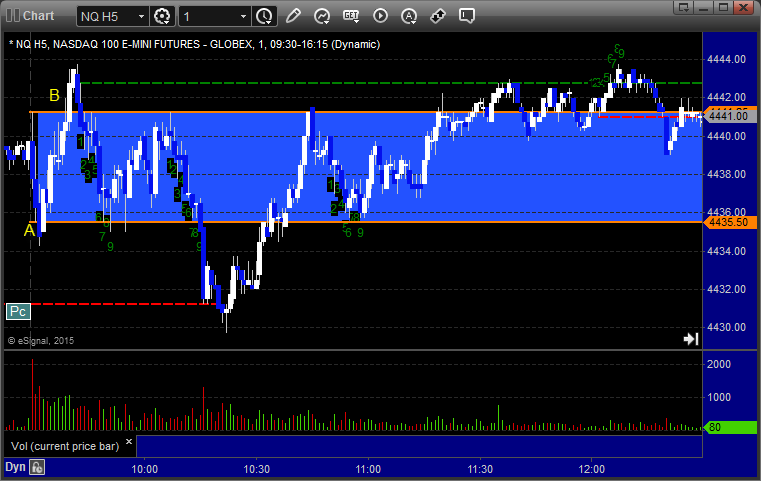Click the 2000 volume axis label

click(x=719, y=364)
